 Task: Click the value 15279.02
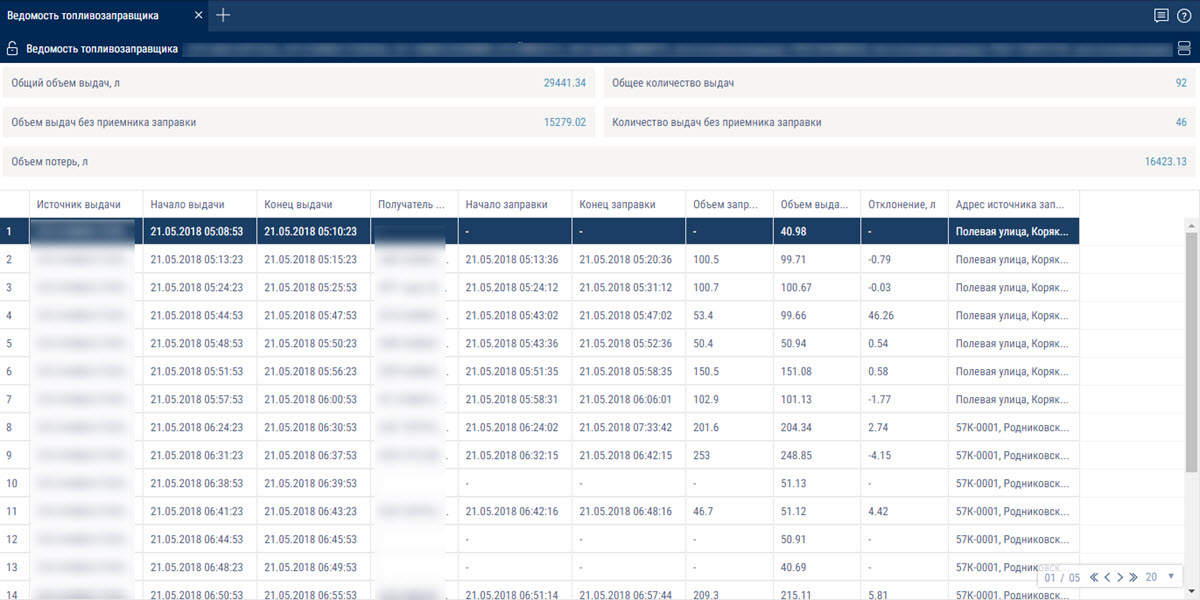click(564, 122)
